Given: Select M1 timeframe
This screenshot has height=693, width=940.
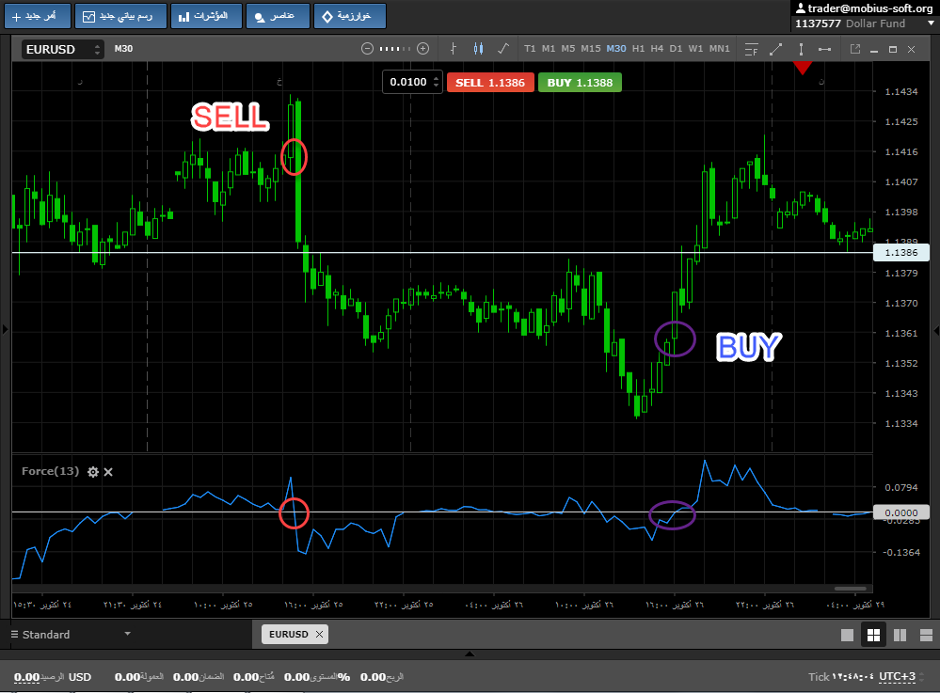Looking at the screenshot, I should pyautogui.click(x=548, y=49).
